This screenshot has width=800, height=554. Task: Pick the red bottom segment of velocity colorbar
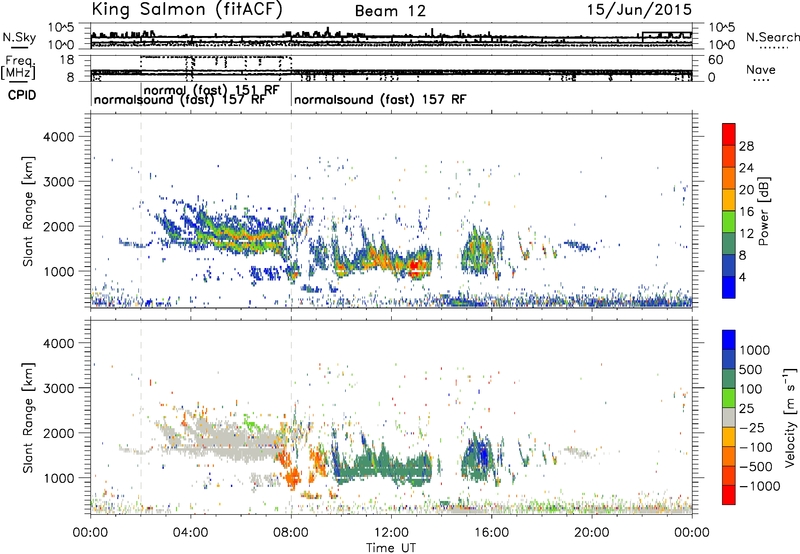click(729, 495)
